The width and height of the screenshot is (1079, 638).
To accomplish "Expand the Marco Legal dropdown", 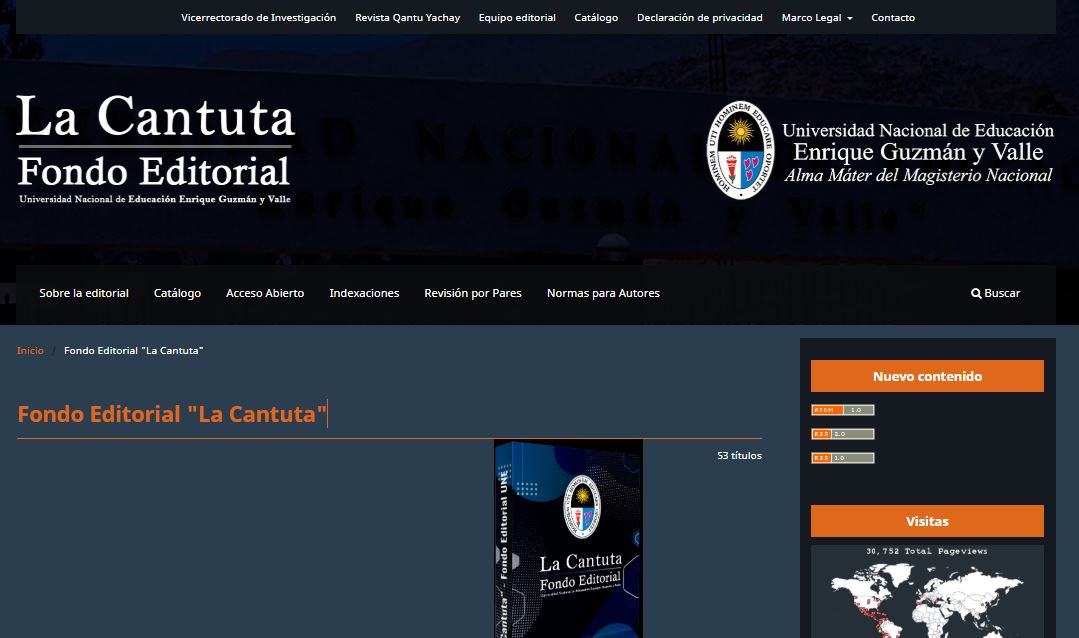I will 816,18.
